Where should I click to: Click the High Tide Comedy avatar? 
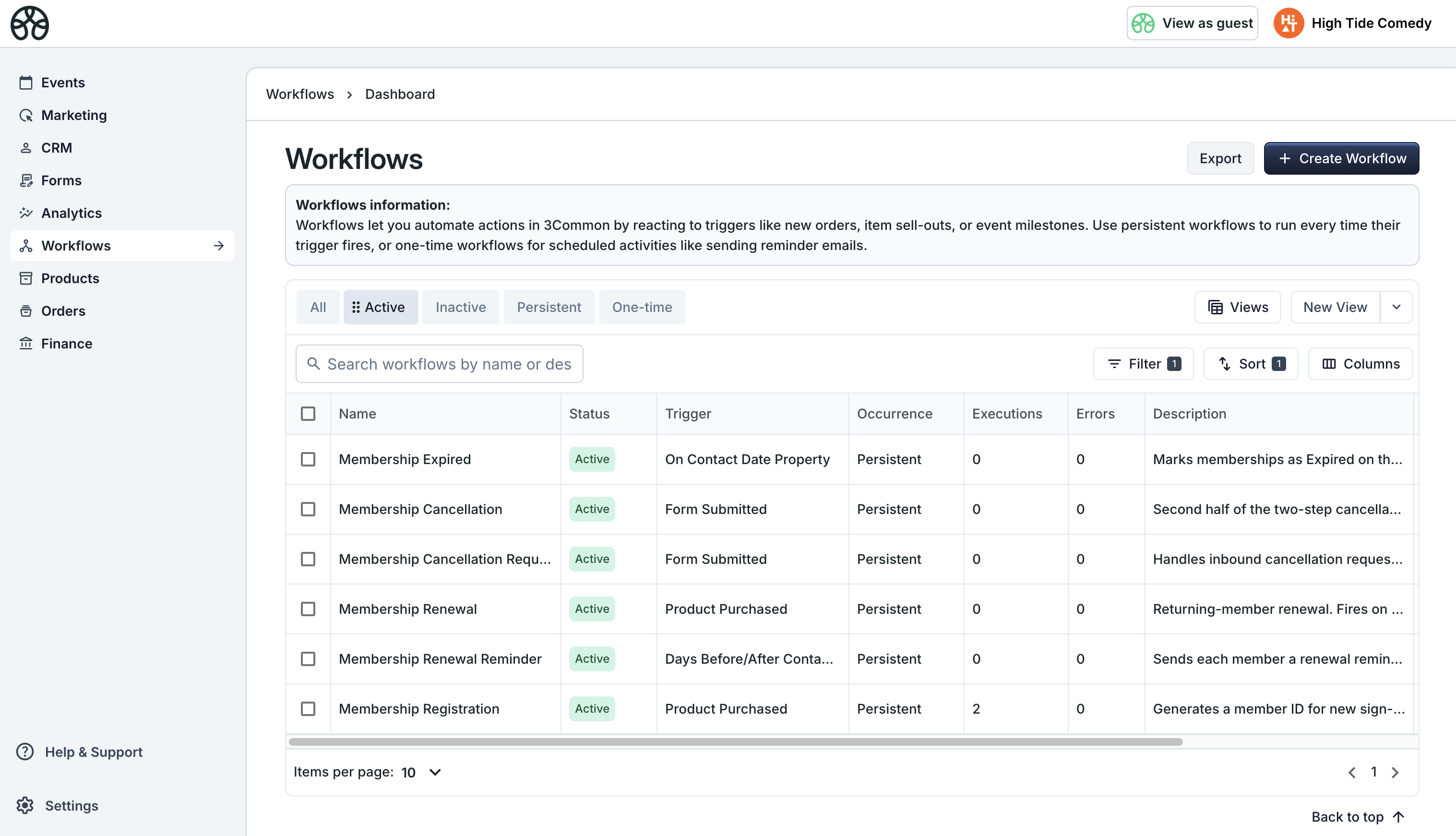point(1289,24)
